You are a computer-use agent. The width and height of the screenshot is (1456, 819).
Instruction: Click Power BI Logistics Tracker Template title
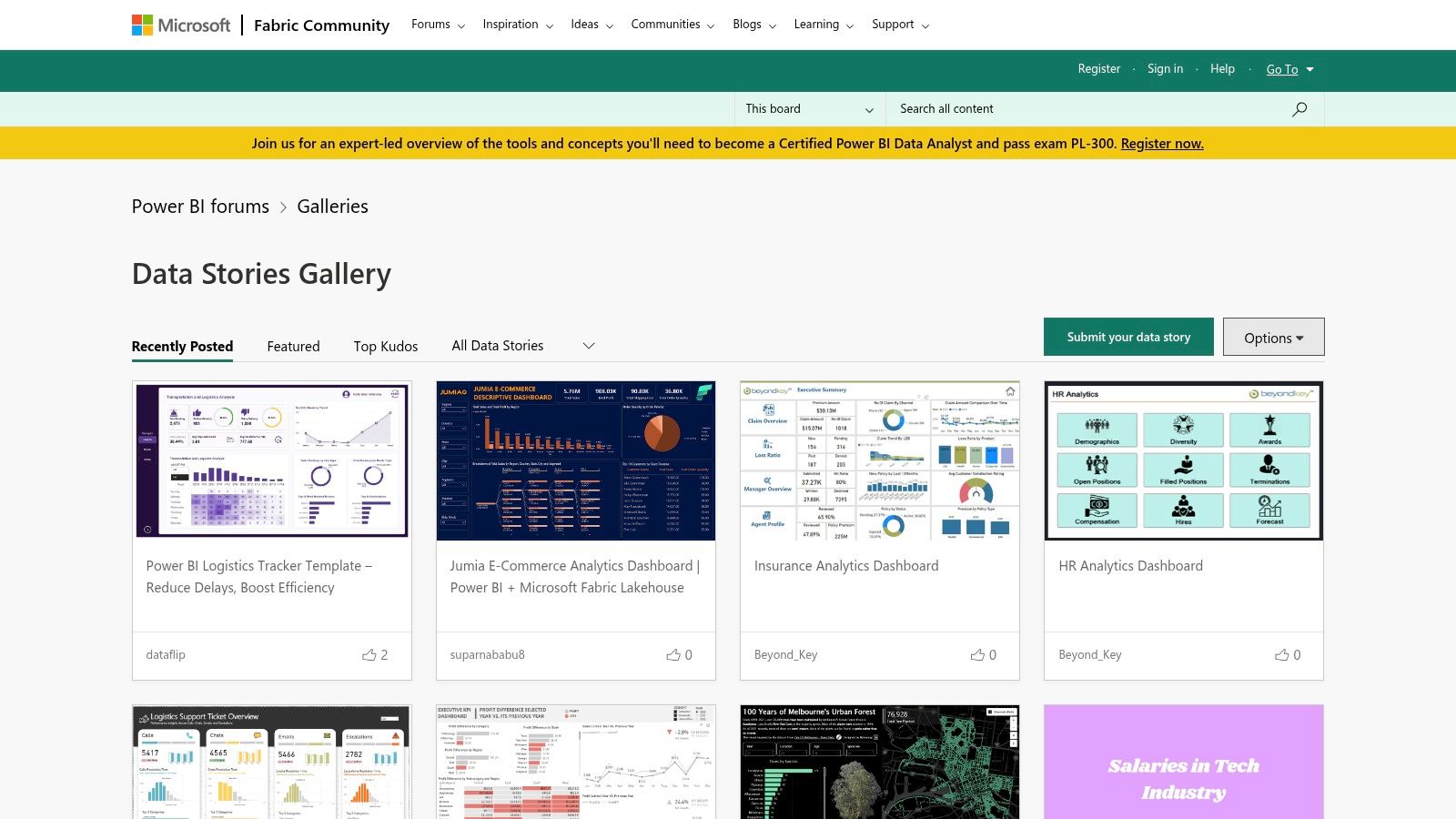tap(259, 577)
